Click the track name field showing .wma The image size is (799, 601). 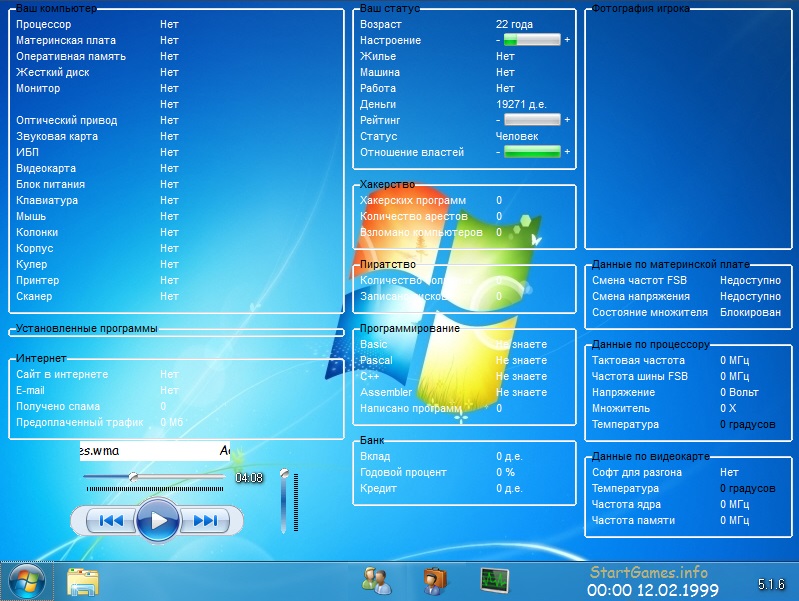(x=155, y=451)
